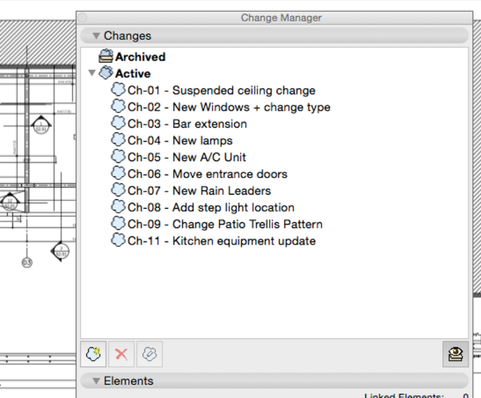
Task: Click the Active cloud folder icon
Action: pyautogui.click(x=106, y=72)
